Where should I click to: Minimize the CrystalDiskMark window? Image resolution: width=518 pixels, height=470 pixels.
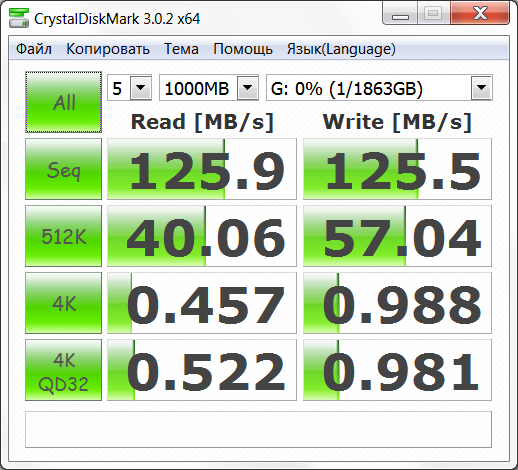tap(400, 13)
